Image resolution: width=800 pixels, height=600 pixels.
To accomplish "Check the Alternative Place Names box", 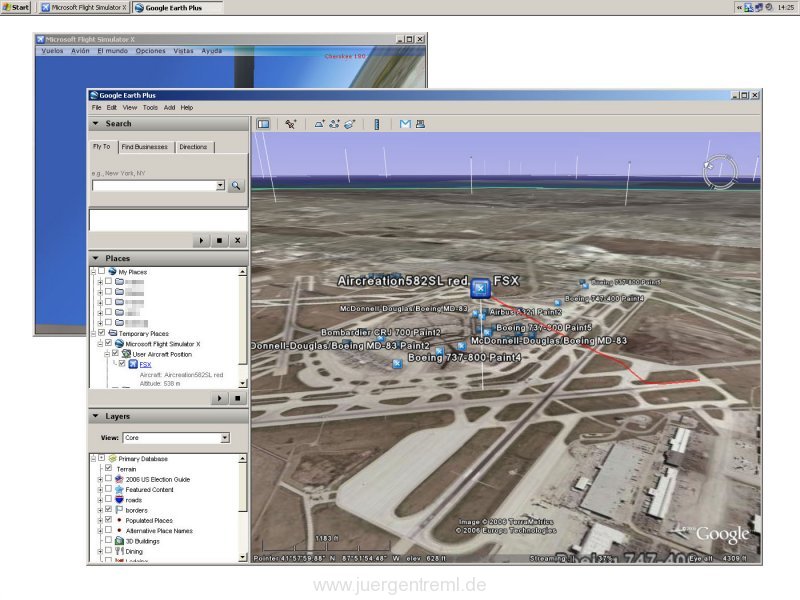I will point(108,530).
